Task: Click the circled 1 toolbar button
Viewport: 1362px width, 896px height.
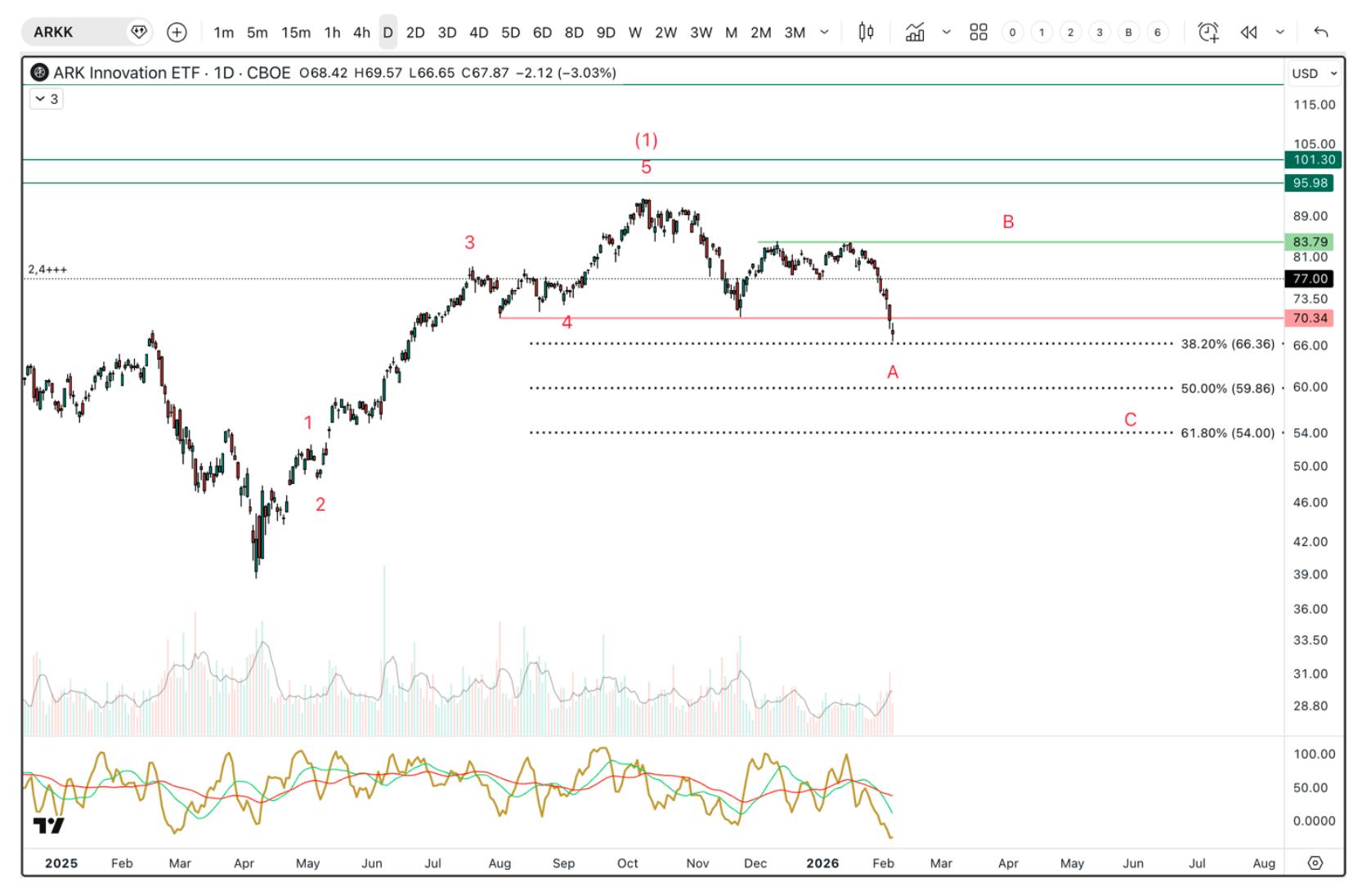Action: (x=1042, y=32)
